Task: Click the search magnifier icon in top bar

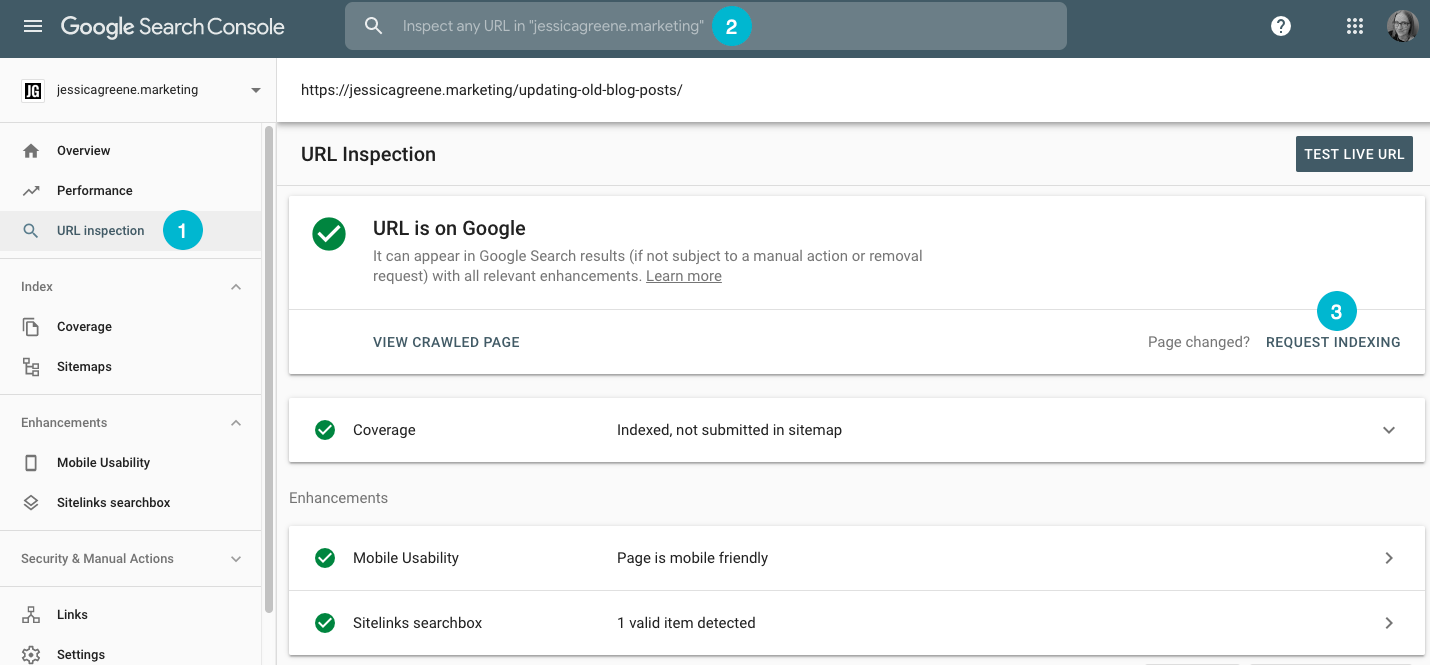Action: point(374,26)
